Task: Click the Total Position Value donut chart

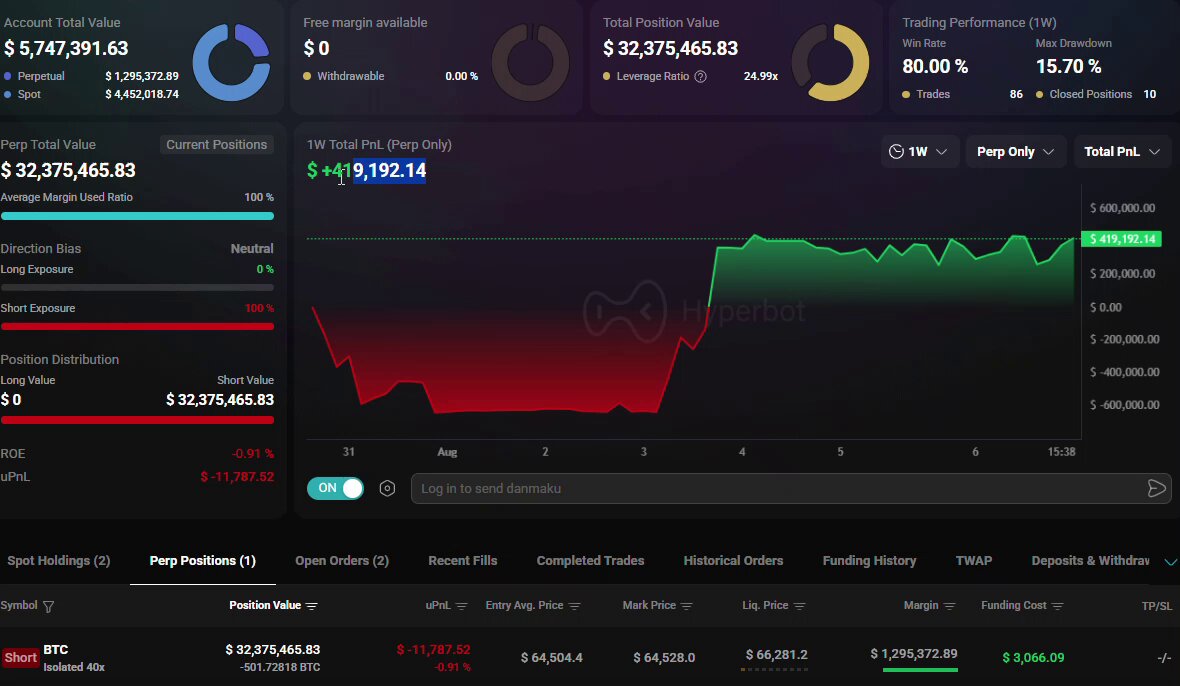Action: pyautogui.click(x=830, y=62)
